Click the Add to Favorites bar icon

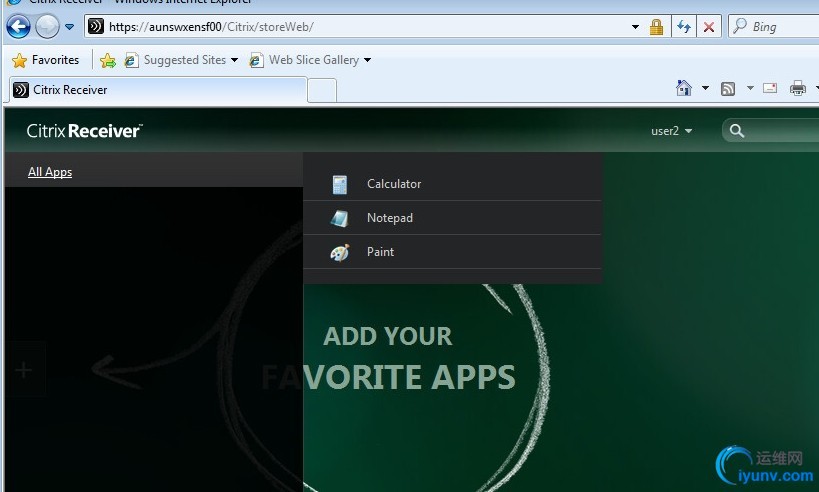coord(108,61)
